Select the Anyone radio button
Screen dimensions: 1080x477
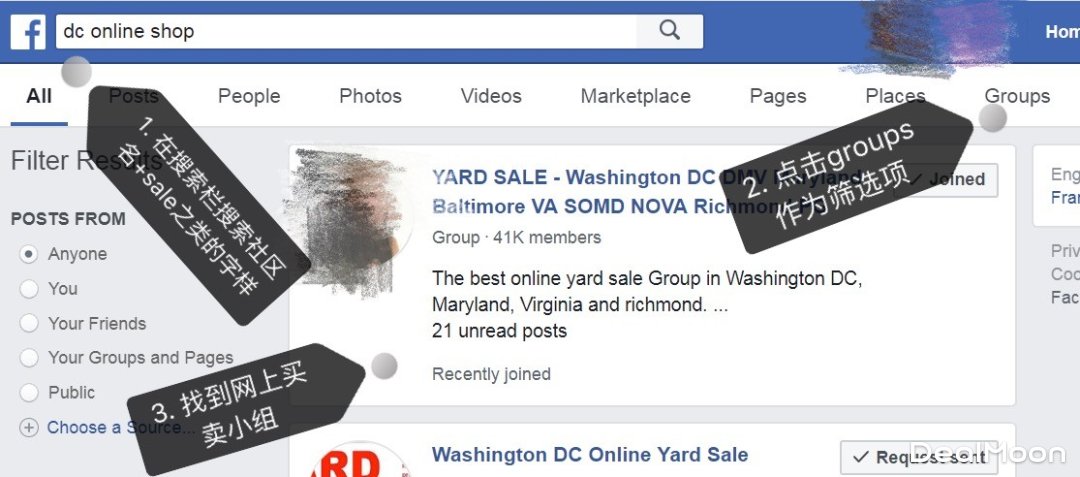click(28, 254)
